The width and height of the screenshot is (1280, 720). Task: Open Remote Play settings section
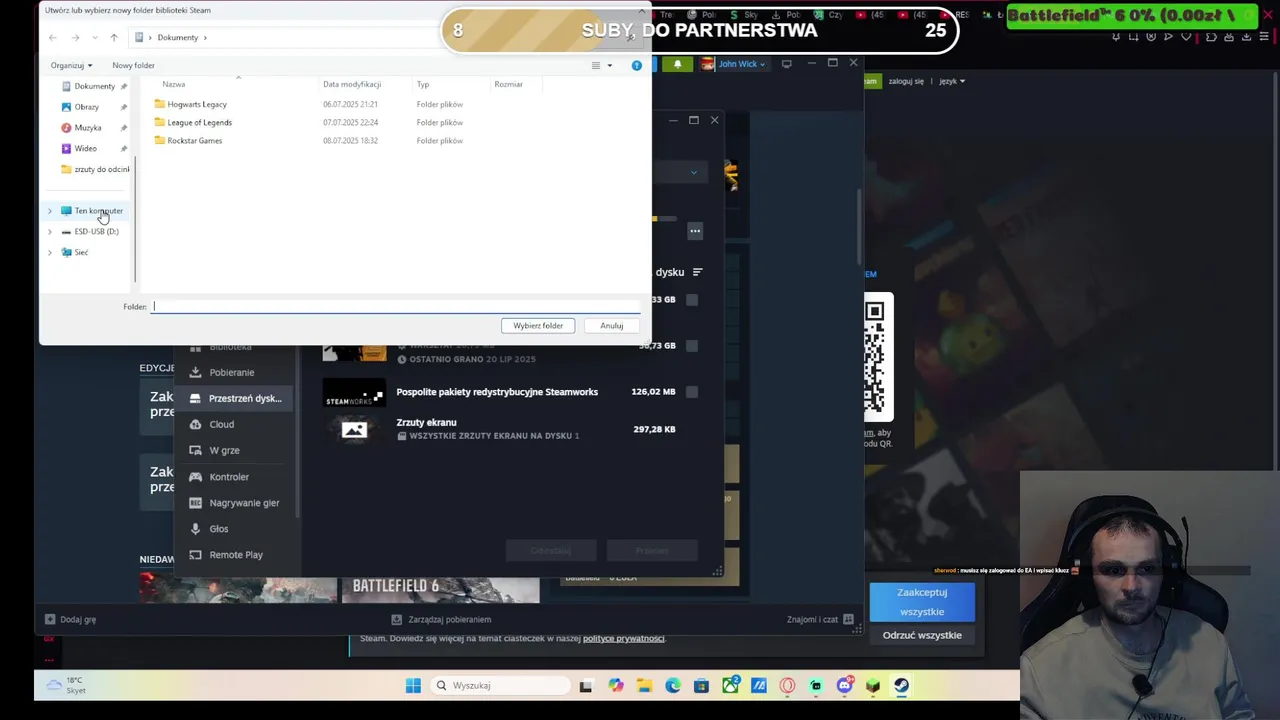pos(236,555)
